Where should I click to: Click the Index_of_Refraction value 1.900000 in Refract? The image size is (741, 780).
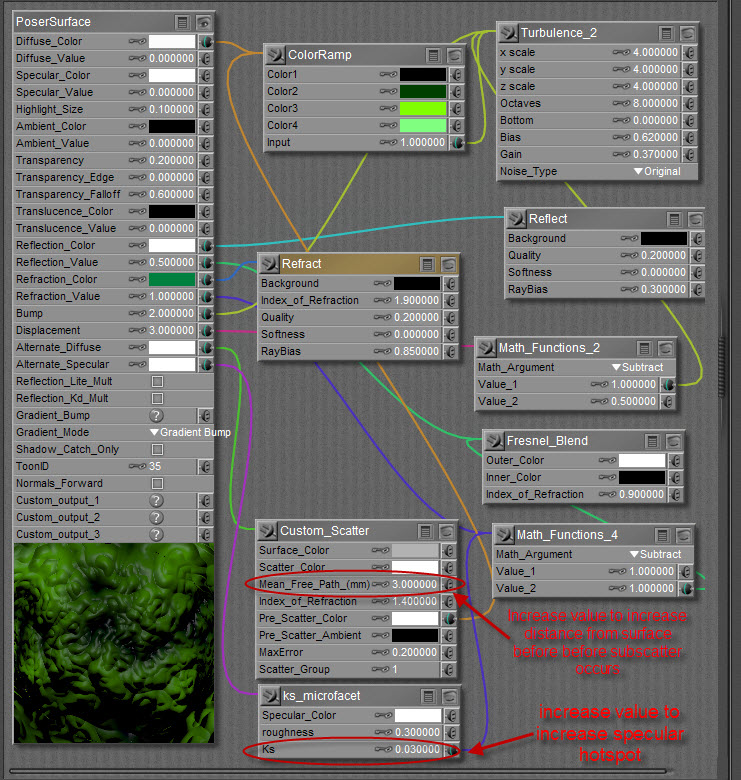point(417,300)
